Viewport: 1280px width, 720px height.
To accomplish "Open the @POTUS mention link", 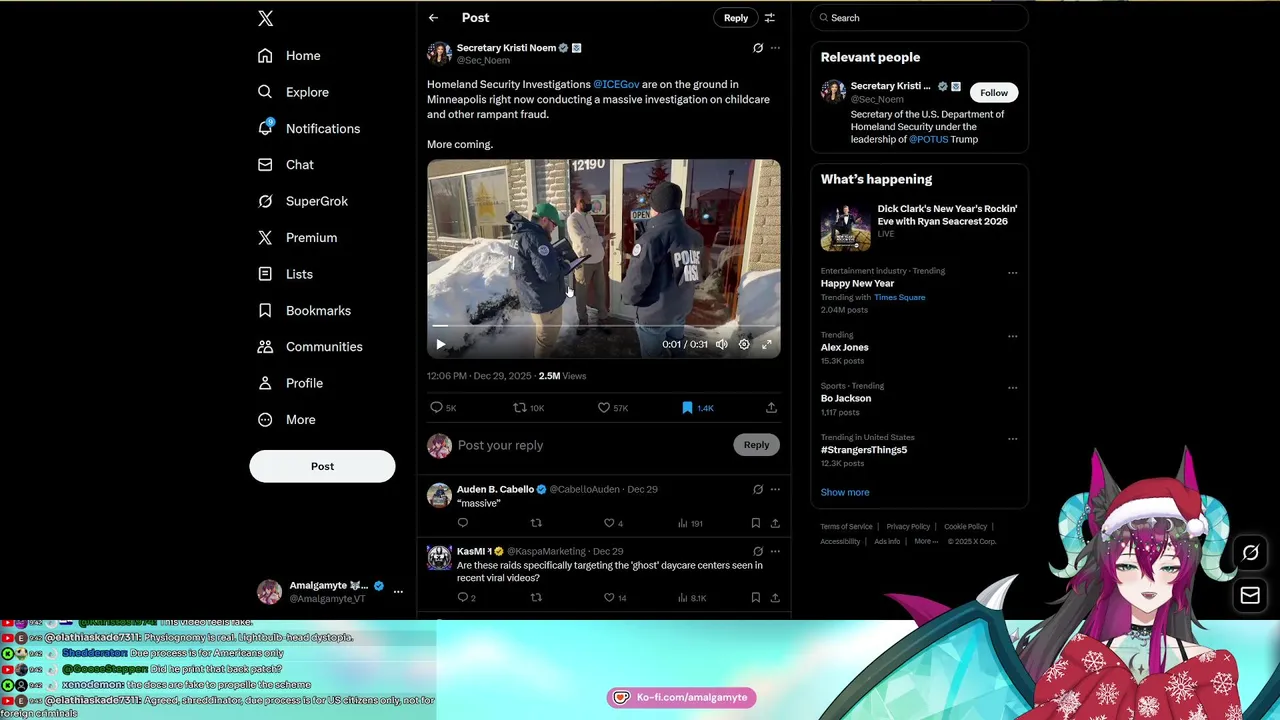I will click(x=928, y=140).
